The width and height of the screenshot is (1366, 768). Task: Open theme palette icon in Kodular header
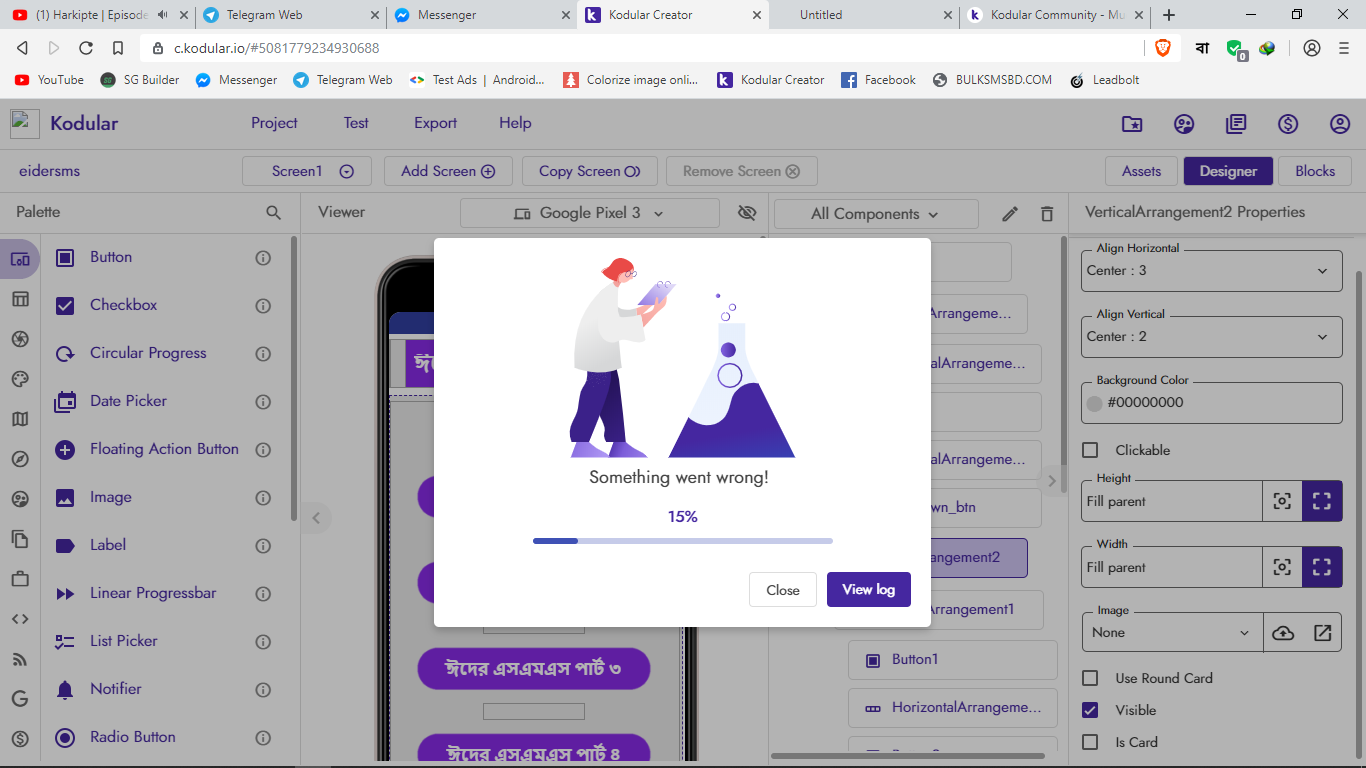click(x=1184, y=124)
